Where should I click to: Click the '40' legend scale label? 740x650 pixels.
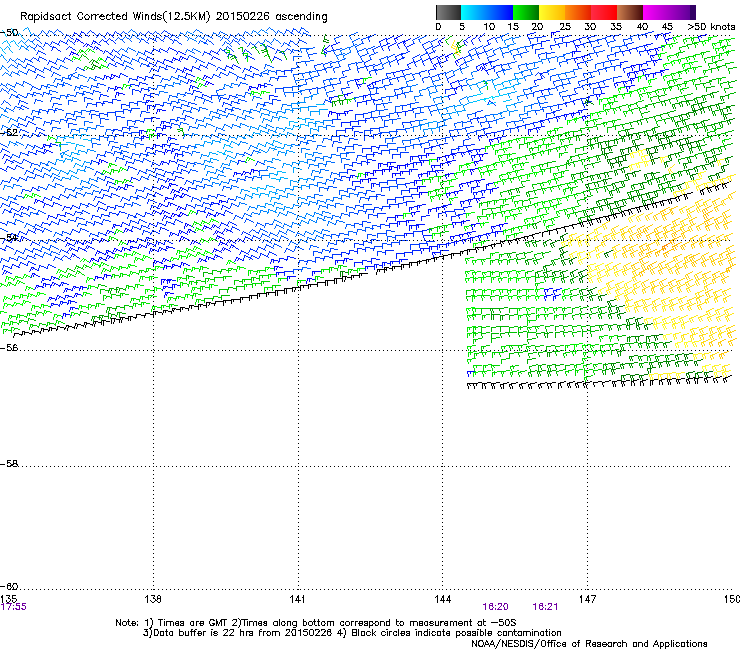[x=642, y=26]
